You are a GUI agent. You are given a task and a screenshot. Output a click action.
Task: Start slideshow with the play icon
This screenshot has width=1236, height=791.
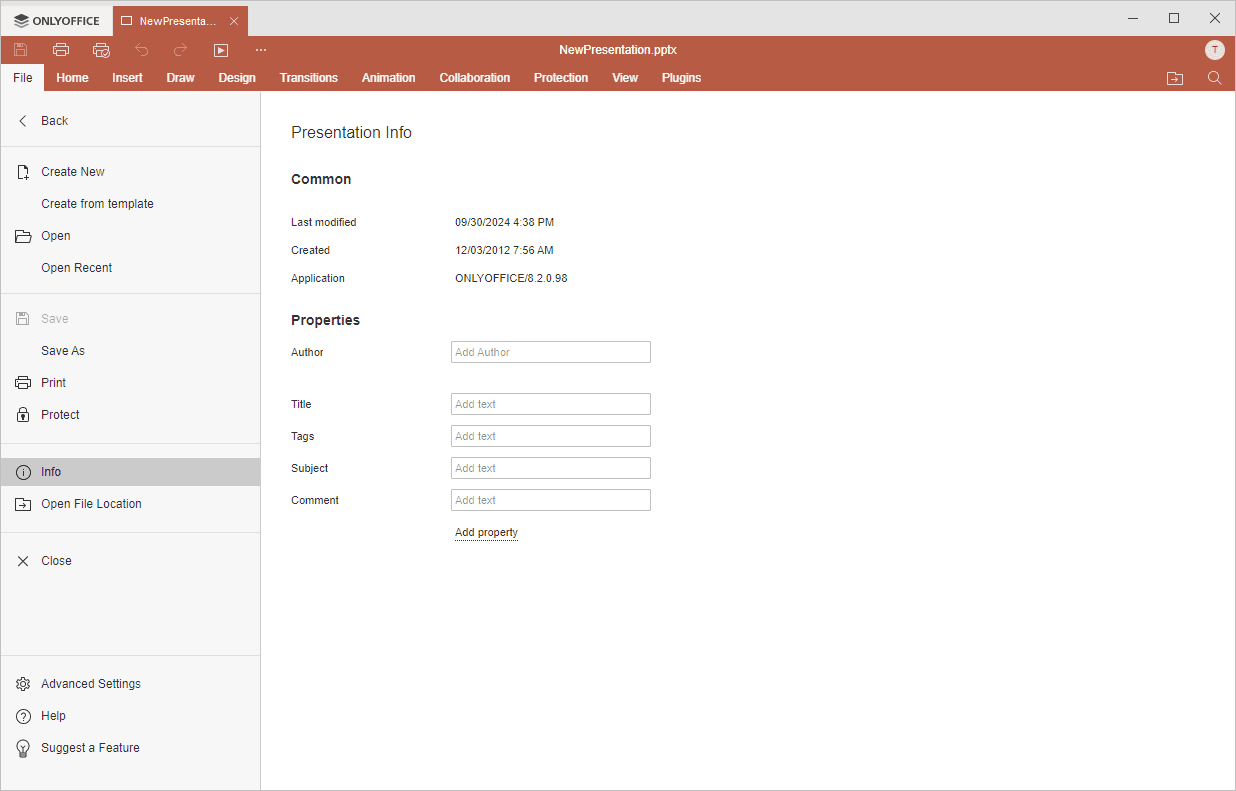(x=221, y=50)
